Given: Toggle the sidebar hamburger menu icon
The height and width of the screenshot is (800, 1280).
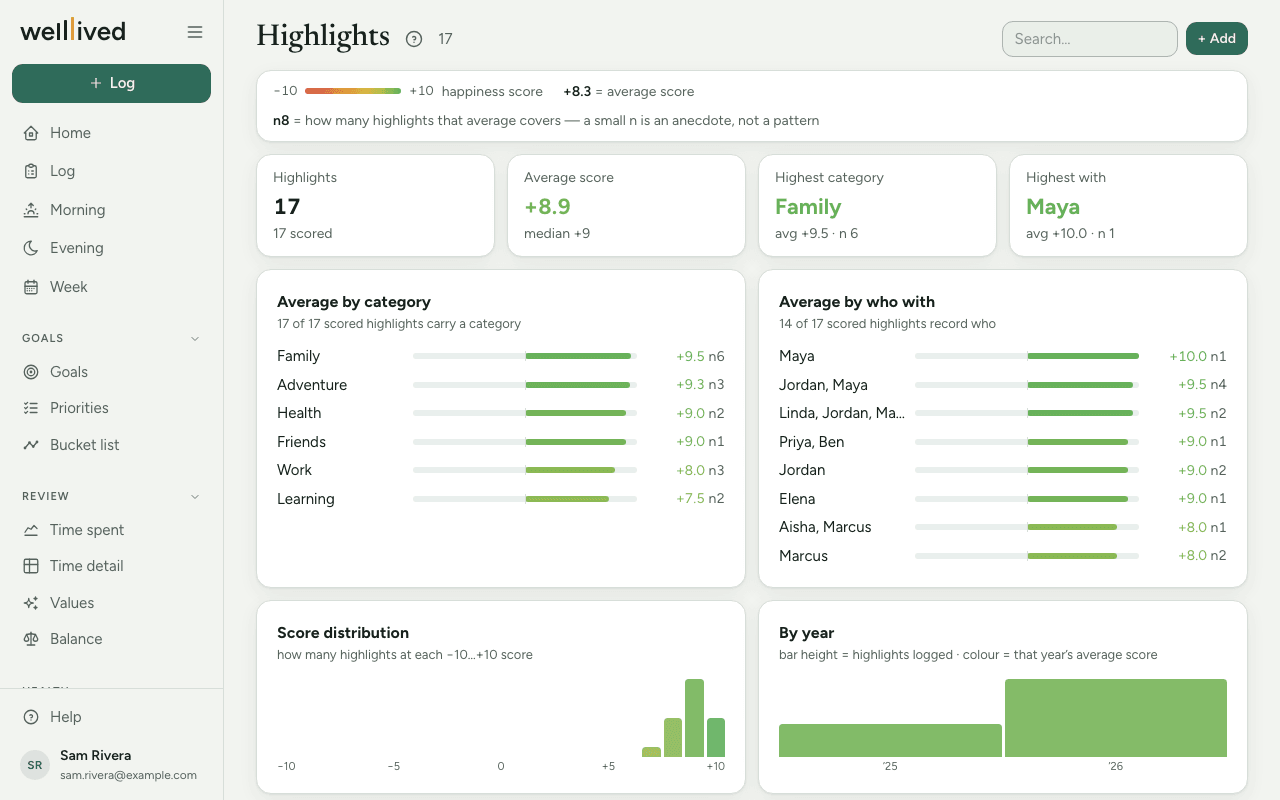Looking at the screenshot, I should (195, 32).
